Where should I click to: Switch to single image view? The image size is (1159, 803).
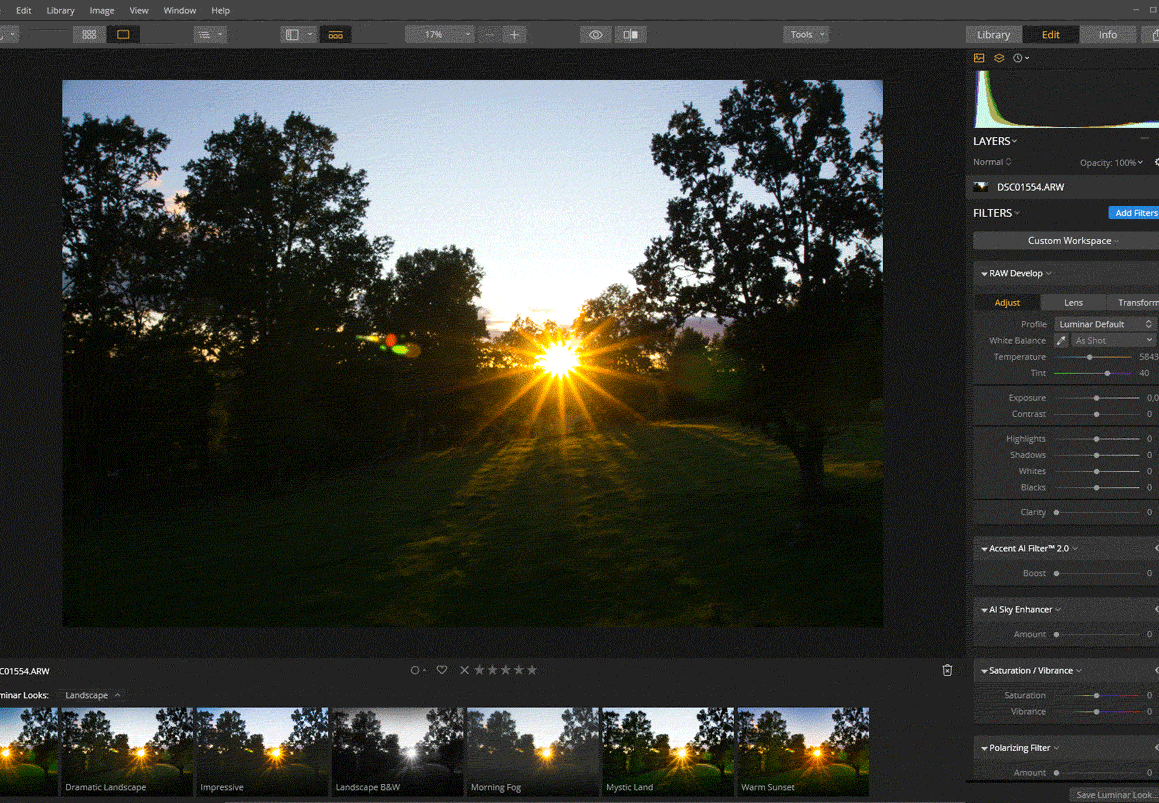123,34
